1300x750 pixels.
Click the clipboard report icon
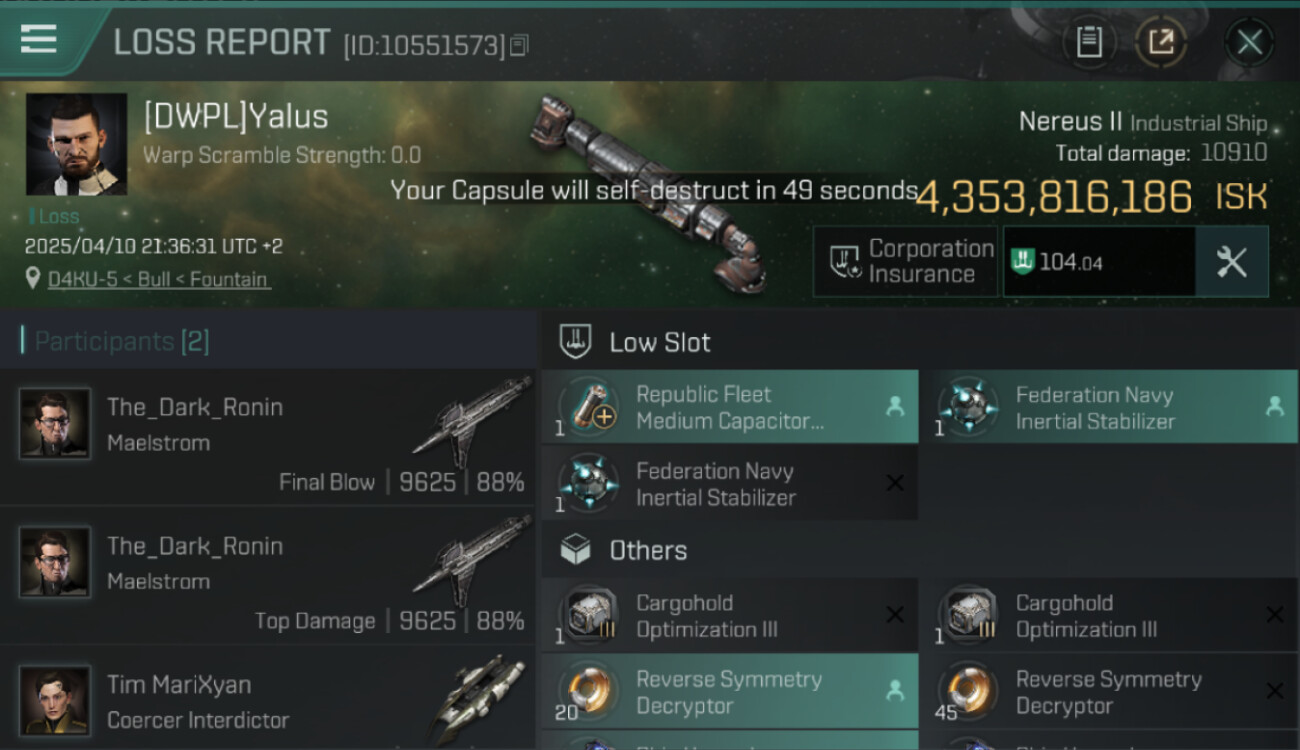[x=1089, y=42]
